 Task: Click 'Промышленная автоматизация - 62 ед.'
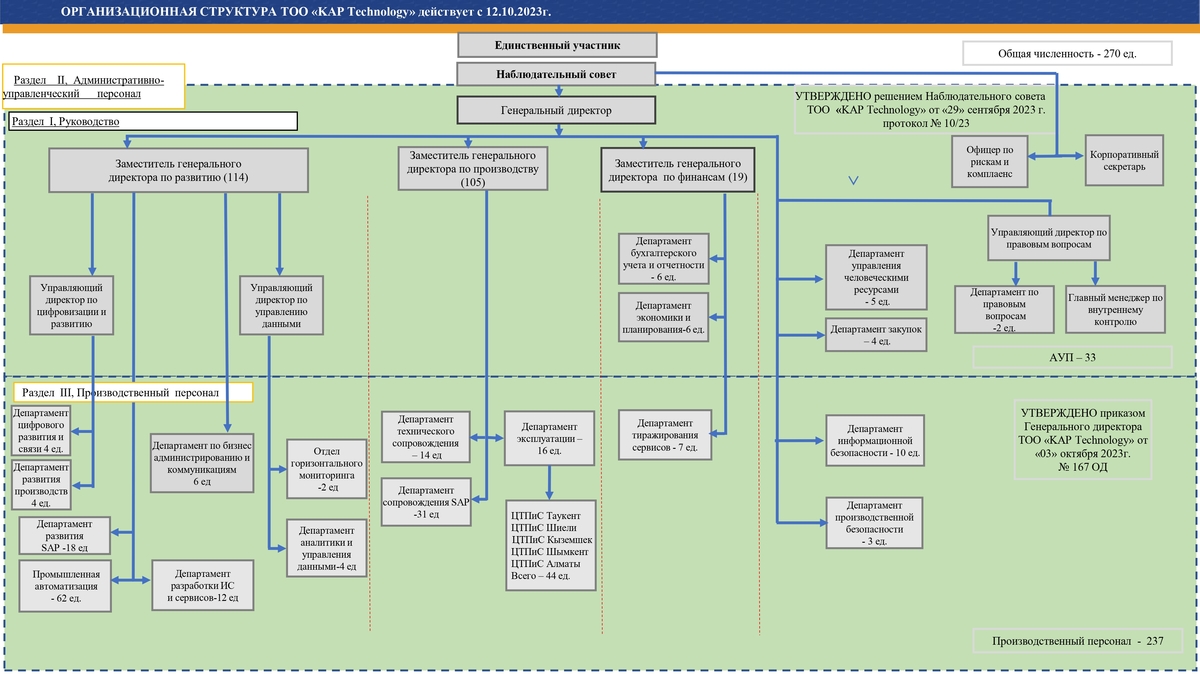tap(65, 585)
